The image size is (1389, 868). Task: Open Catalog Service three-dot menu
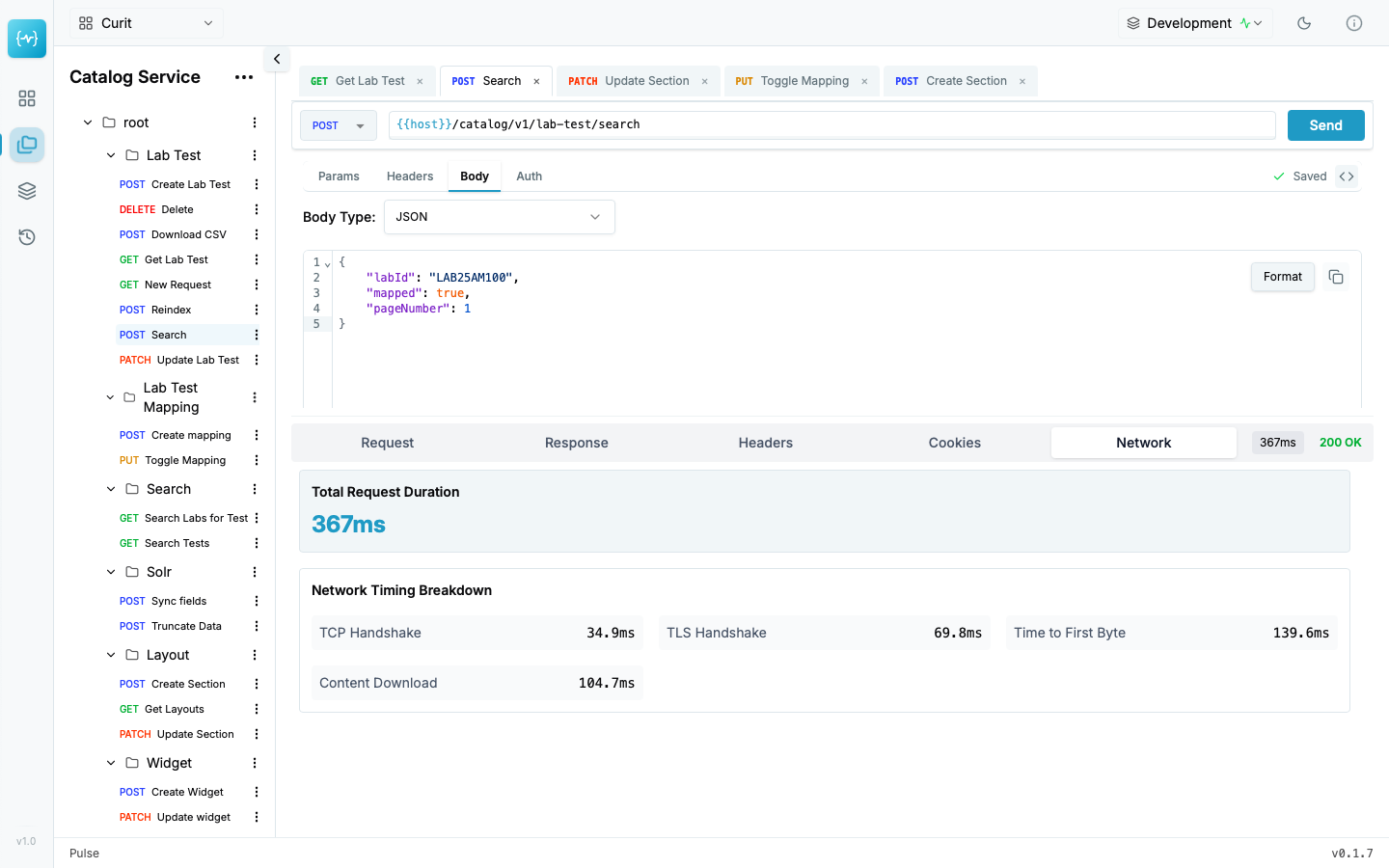(244, 77)
